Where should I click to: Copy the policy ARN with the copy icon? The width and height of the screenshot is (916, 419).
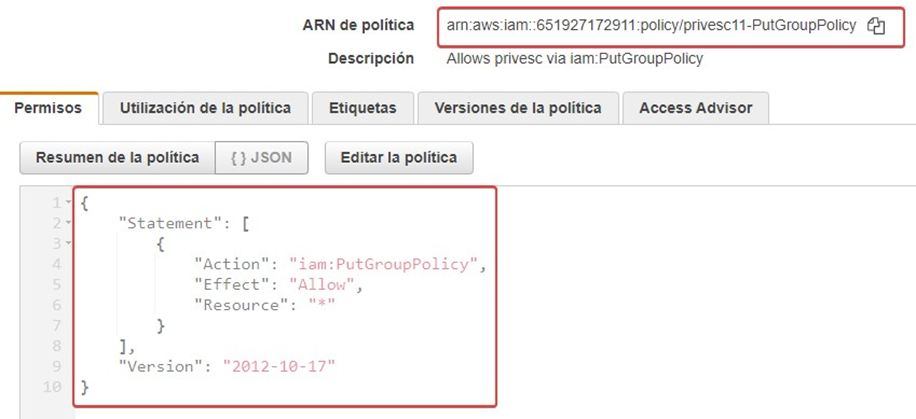pyautogui.click(x=876, y=26)
